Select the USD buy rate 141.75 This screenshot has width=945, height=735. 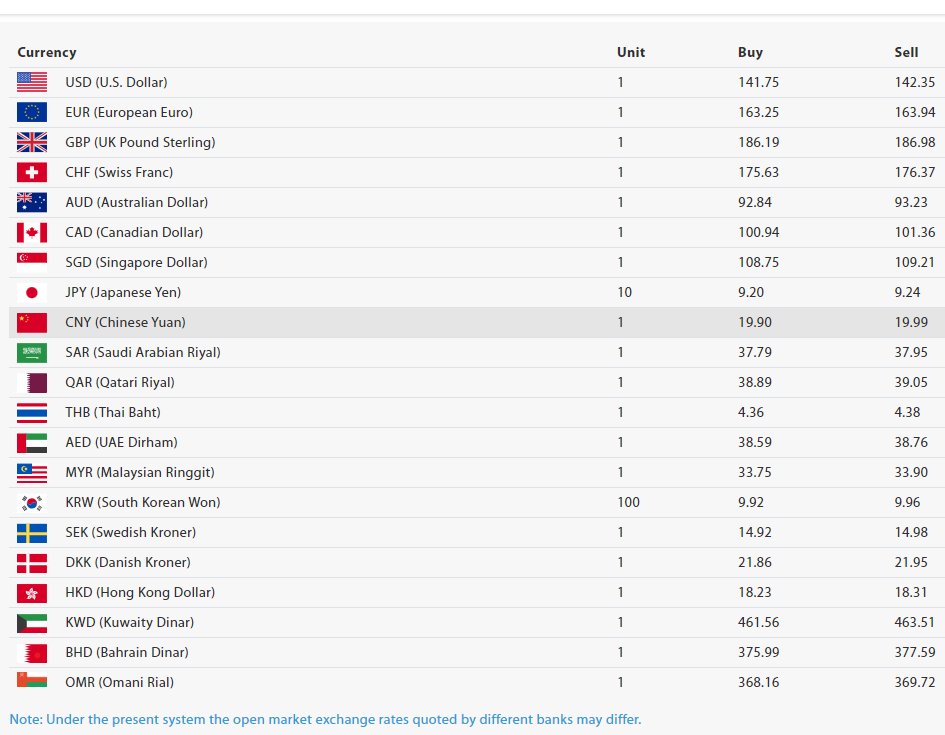[758, 82]
